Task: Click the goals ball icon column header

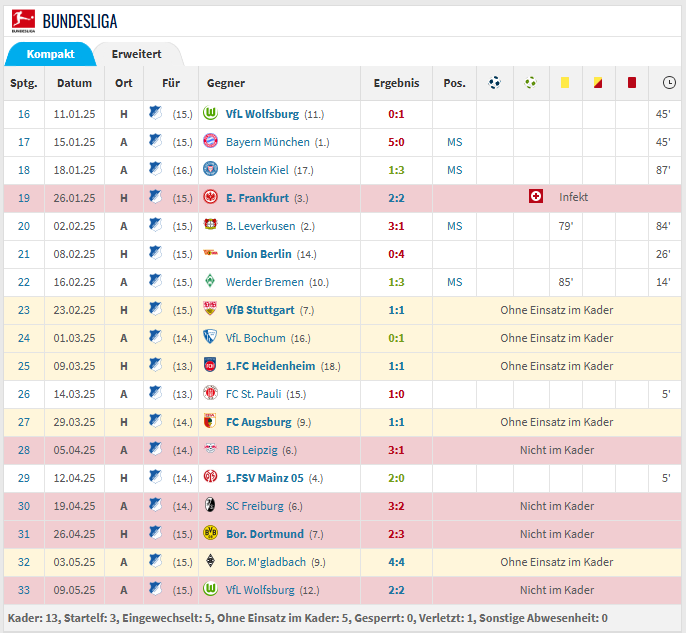Action: coord(494,83)
